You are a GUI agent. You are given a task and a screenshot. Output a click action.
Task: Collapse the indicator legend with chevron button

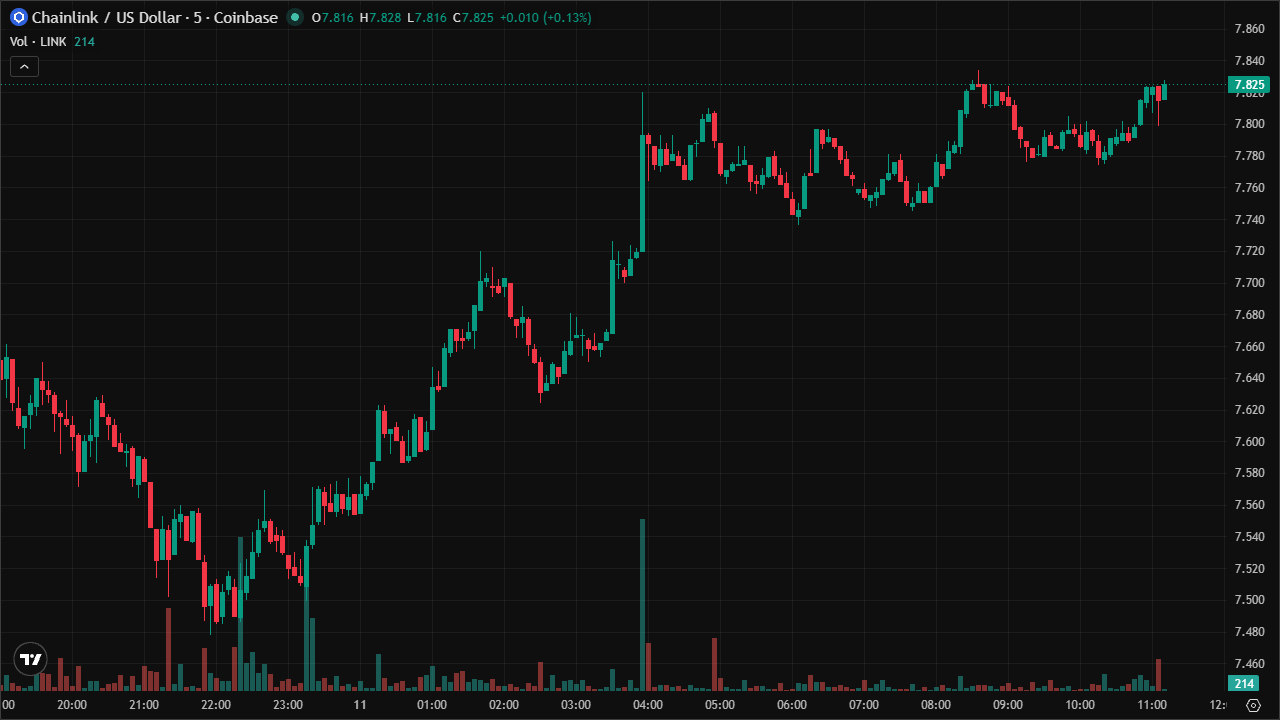[25, 67]
